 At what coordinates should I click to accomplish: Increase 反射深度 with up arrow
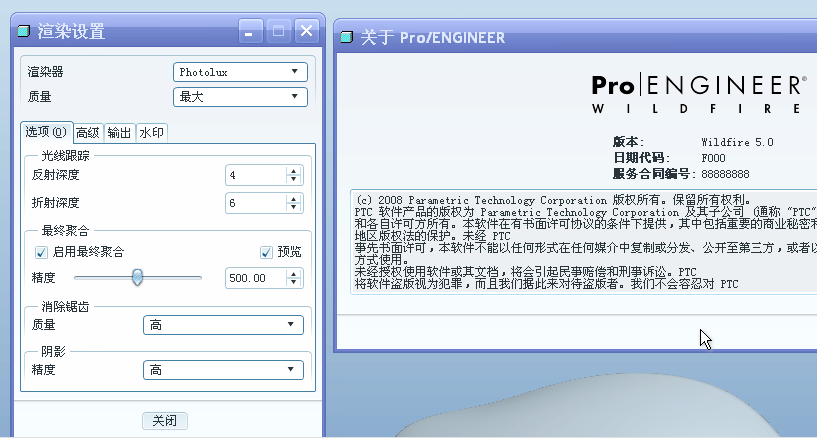coord(294,171)
